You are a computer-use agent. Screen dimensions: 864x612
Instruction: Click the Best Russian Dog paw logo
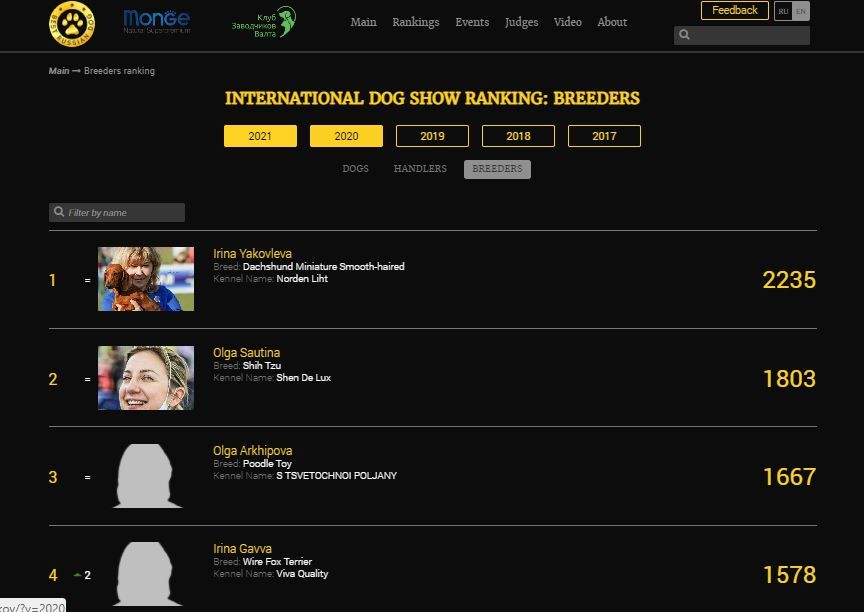[x=72, y=23]
